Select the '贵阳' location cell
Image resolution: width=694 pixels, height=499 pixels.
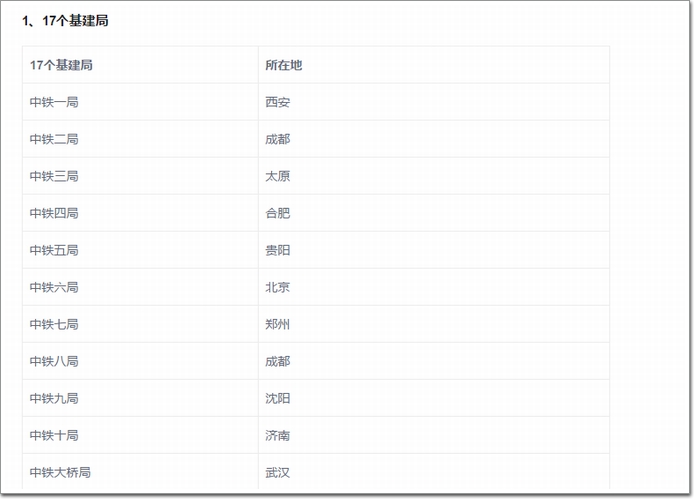[x=434, y=250]
